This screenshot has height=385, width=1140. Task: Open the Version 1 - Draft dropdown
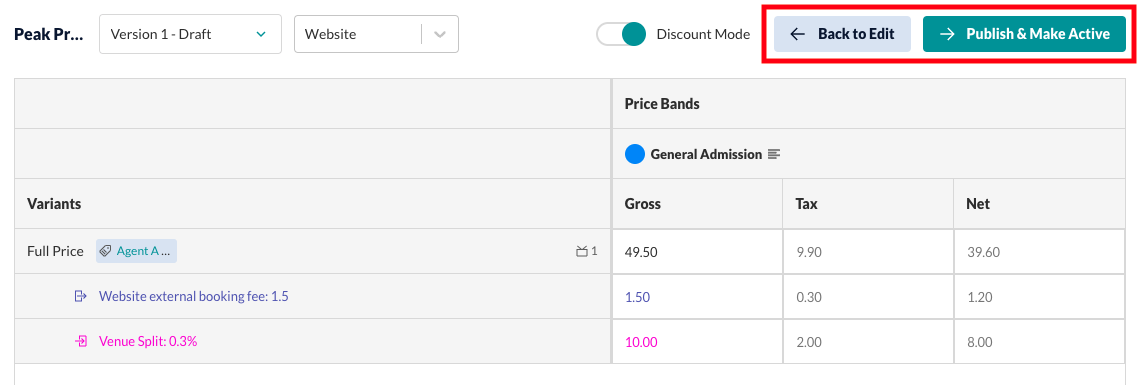[x=190, y=34]
